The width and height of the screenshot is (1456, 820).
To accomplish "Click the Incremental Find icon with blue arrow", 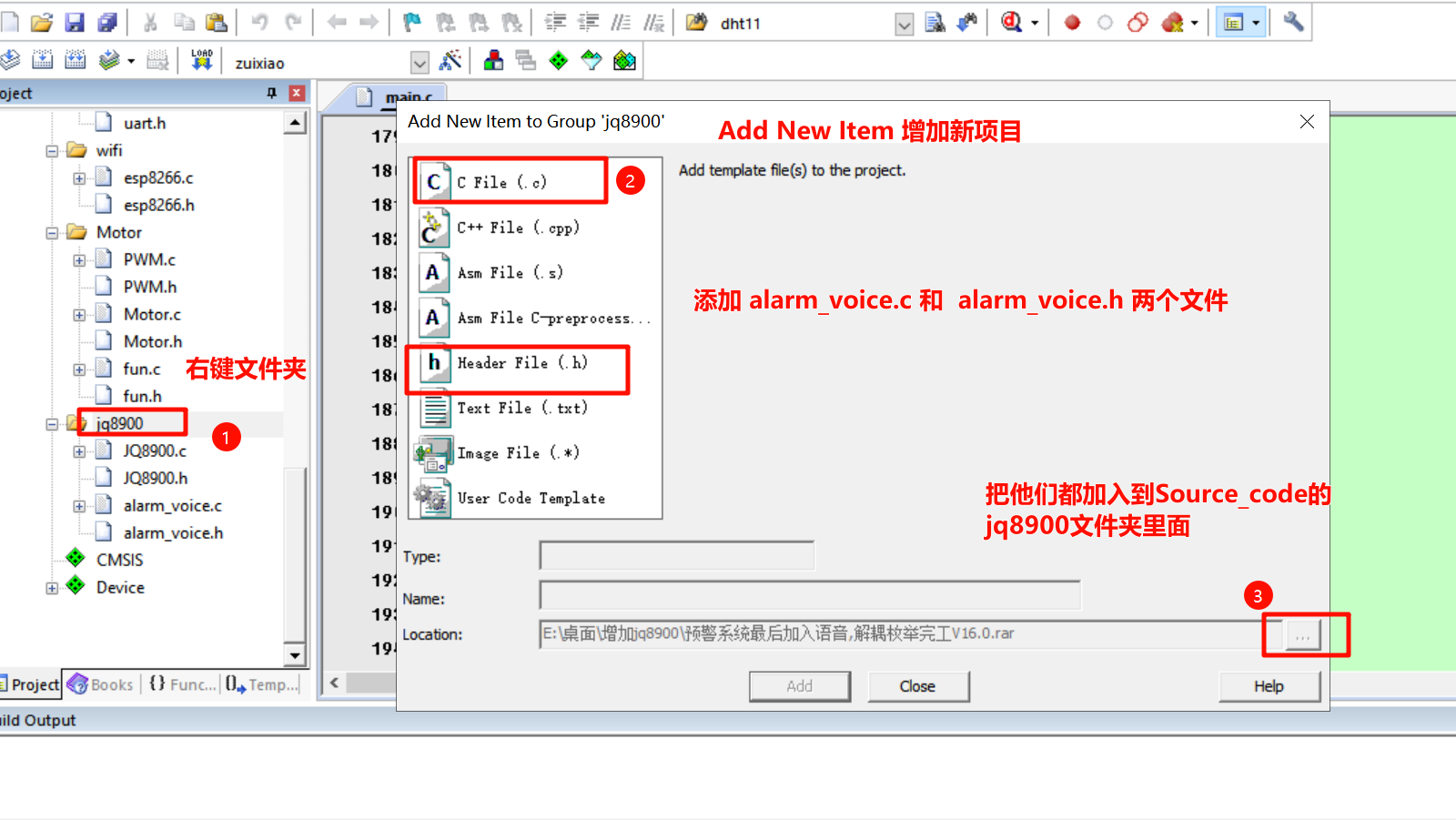I will pos(967,23).
